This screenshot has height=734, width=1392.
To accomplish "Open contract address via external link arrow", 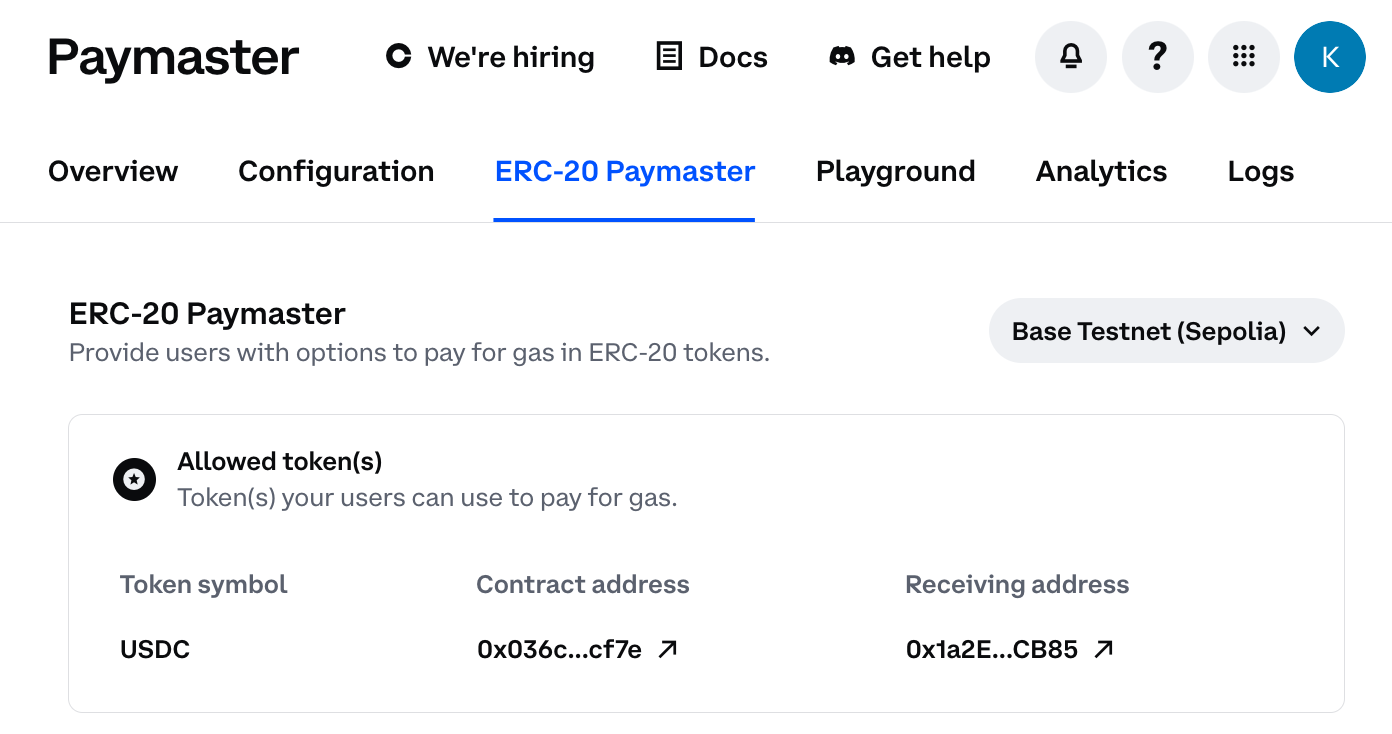I will (667, 649).
